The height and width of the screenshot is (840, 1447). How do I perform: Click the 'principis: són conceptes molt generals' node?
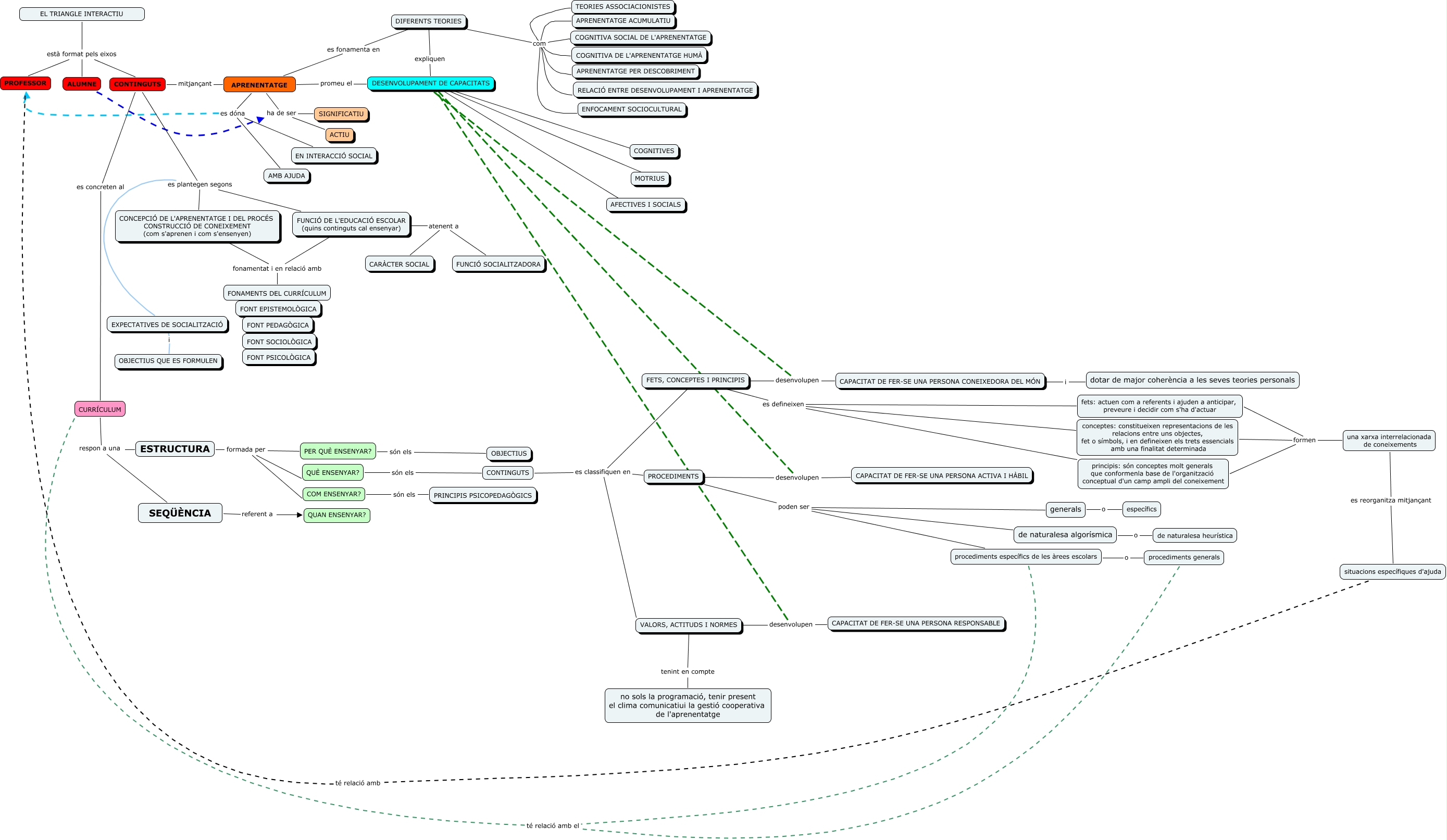[1153, 474]
